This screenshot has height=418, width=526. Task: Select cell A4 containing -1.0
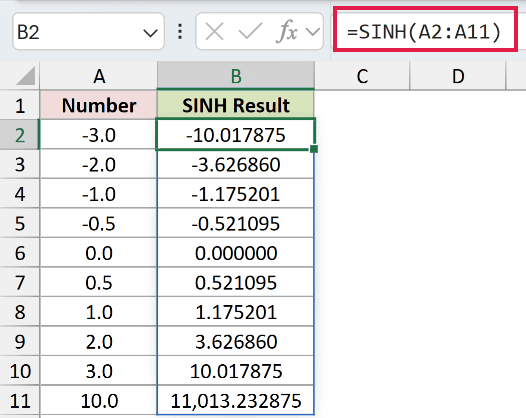(98, 194)
